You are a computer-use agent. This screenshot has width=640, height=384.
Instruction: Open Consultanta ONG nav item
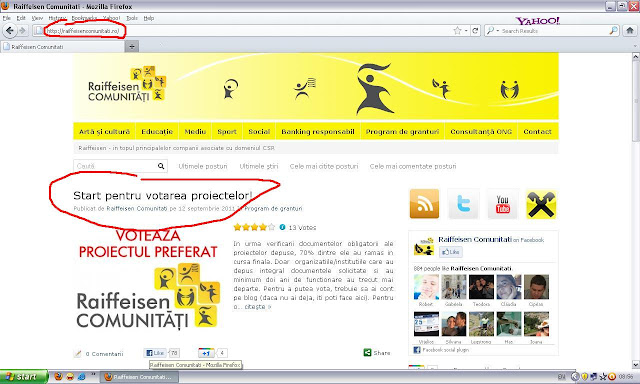click(481, 131)
